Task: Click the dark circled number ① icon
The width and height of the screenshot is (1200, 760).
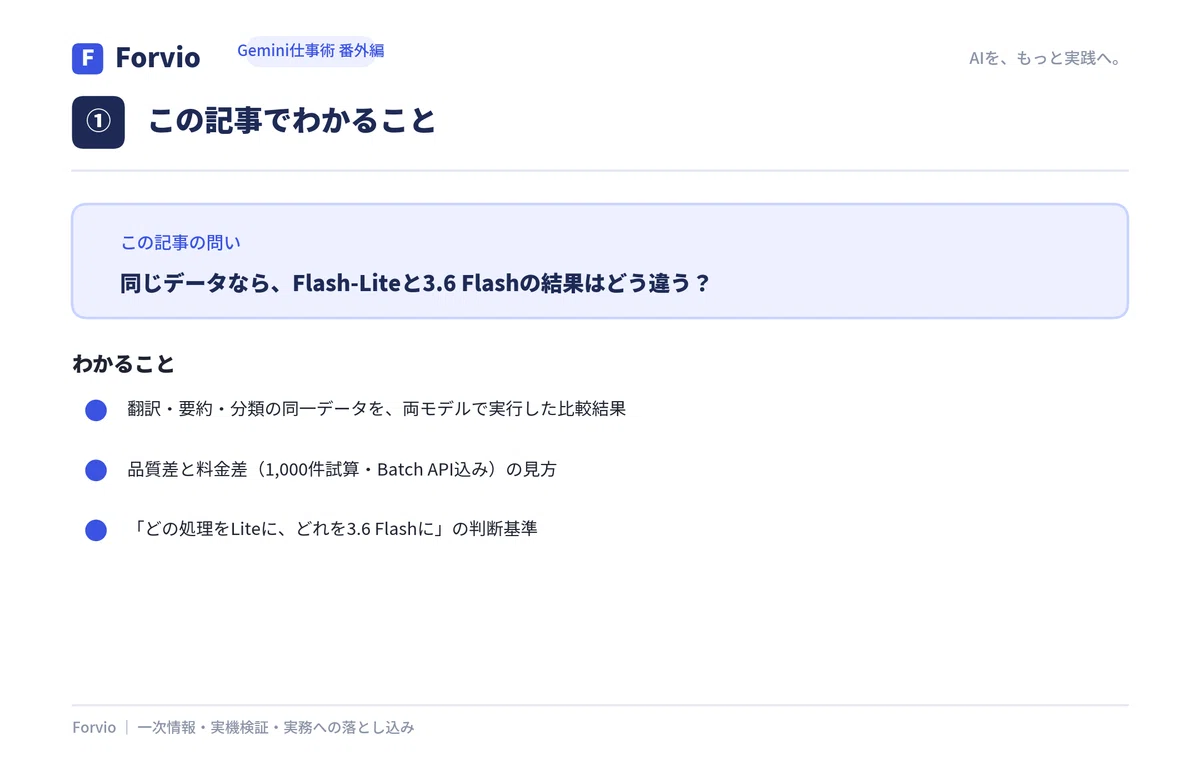Action: coord(98,122)
